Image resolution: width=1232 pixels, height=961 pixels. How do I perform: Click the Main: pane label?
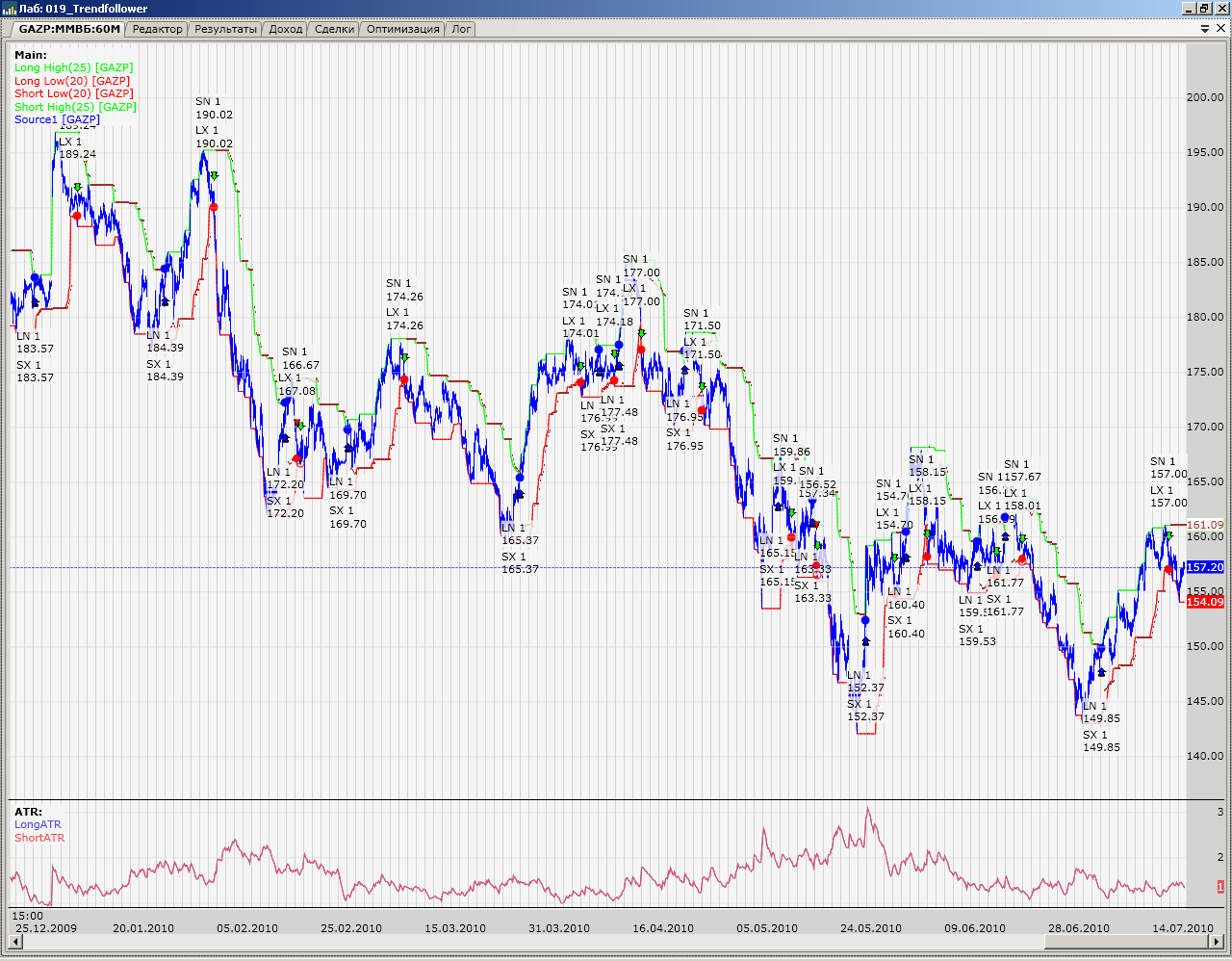(x=31, y=55)
